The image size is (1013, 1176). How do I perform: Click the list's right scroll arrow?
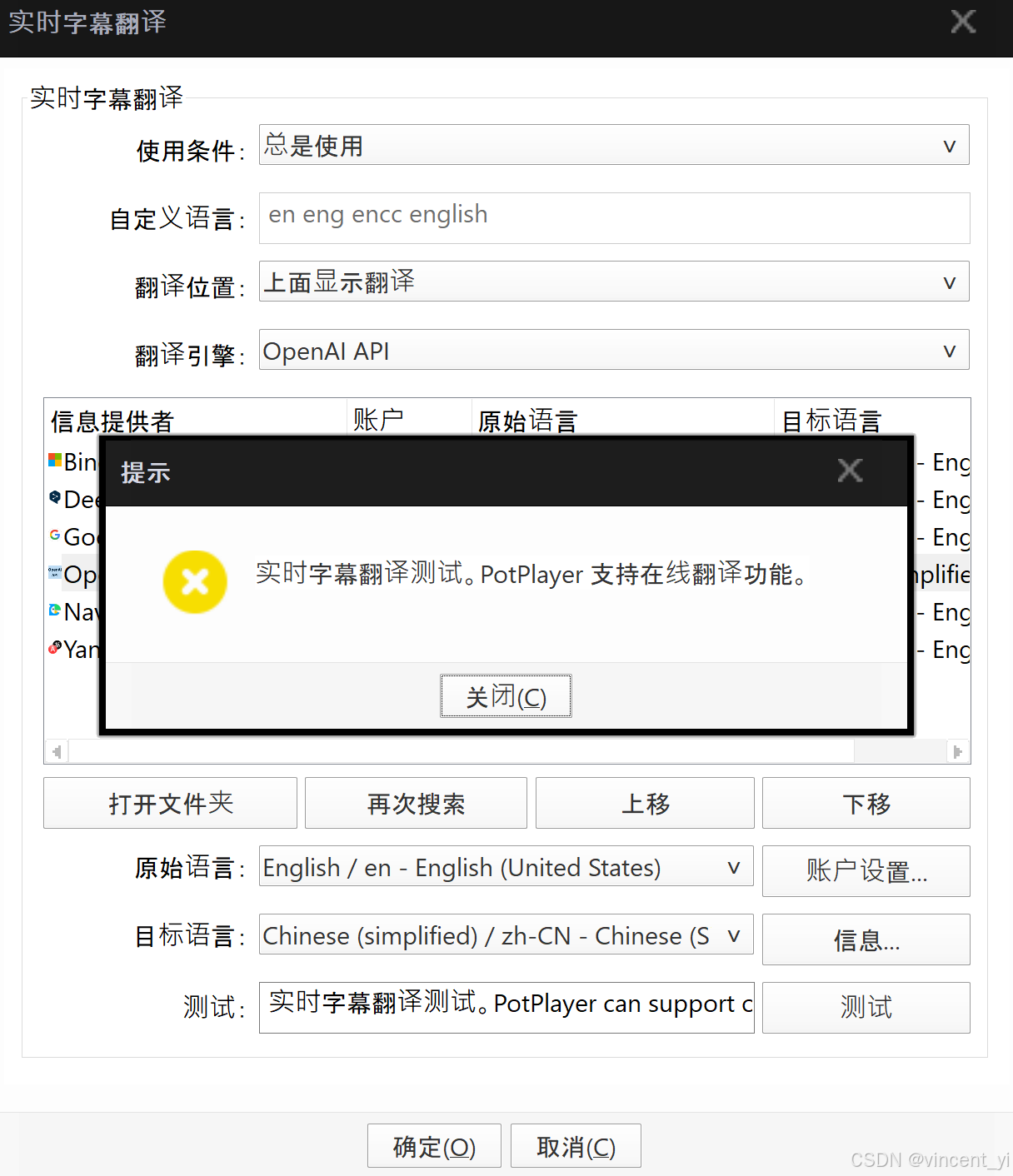[958, 752]
